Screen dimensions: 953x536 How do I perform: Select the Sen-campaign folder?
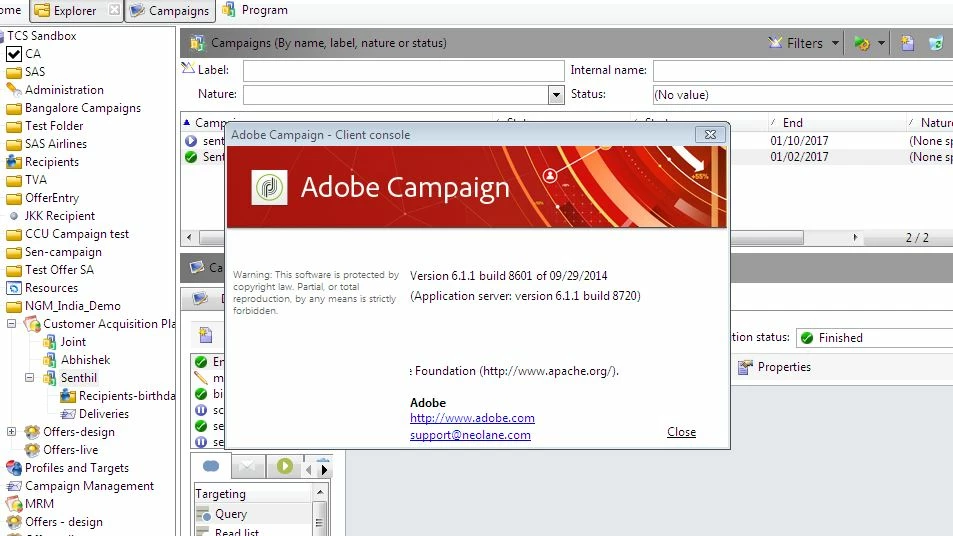[63, 252]
